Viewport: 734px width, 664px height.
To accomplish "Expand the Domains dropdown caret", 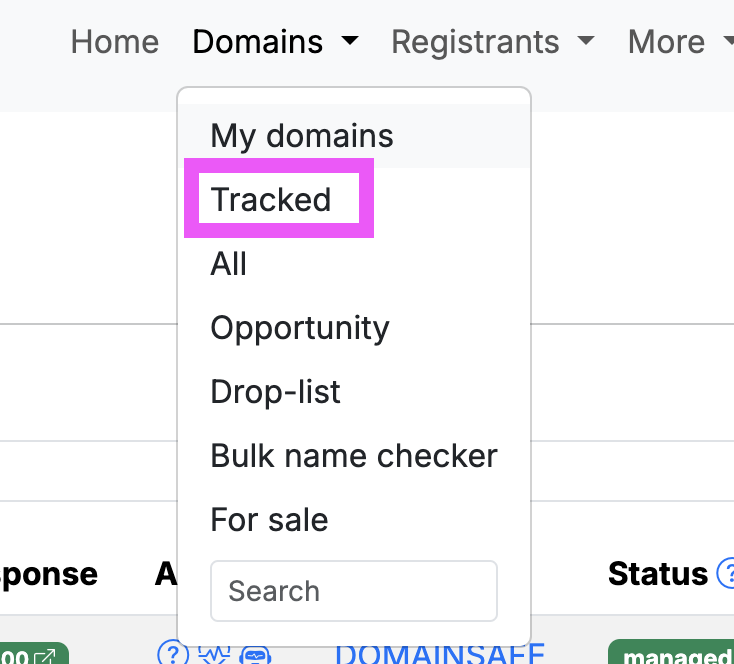I will [349, 42].
